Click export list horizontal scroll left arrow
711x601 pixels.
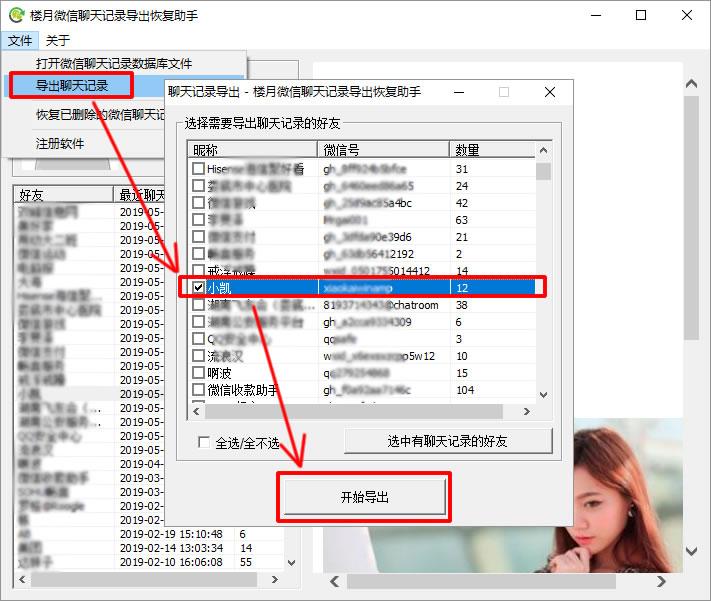(x=196, y=411)
